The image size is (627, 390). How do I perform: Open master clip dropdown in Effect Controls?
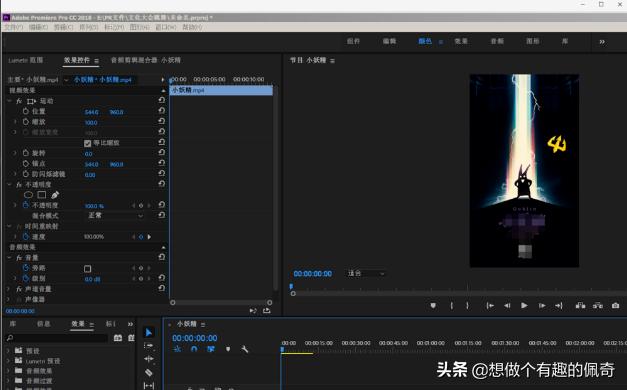pyautogui.click(x=66, y=80)
